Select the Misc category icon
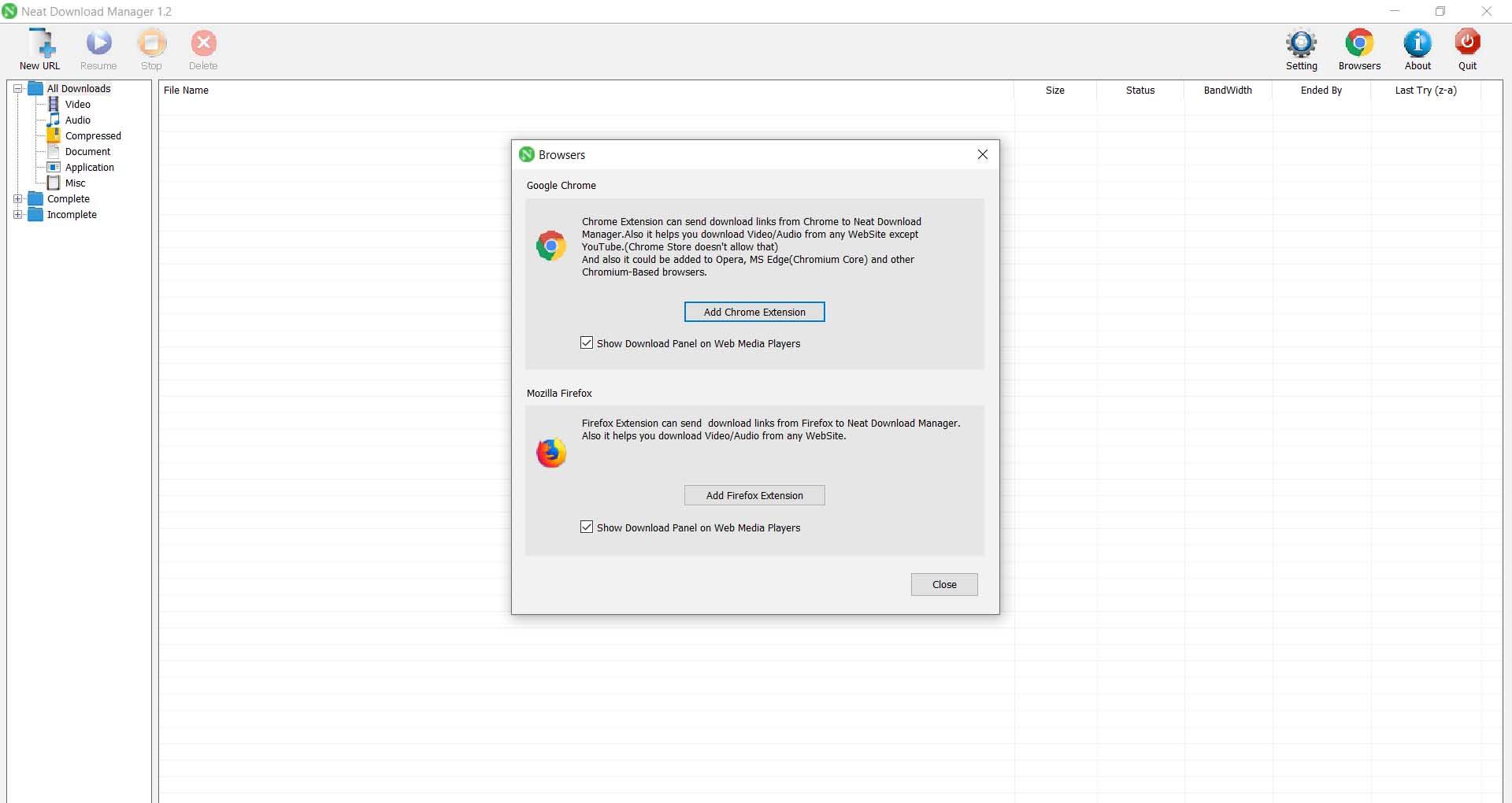This screenshot has height=803, width=1512. (x=54, y=183)
